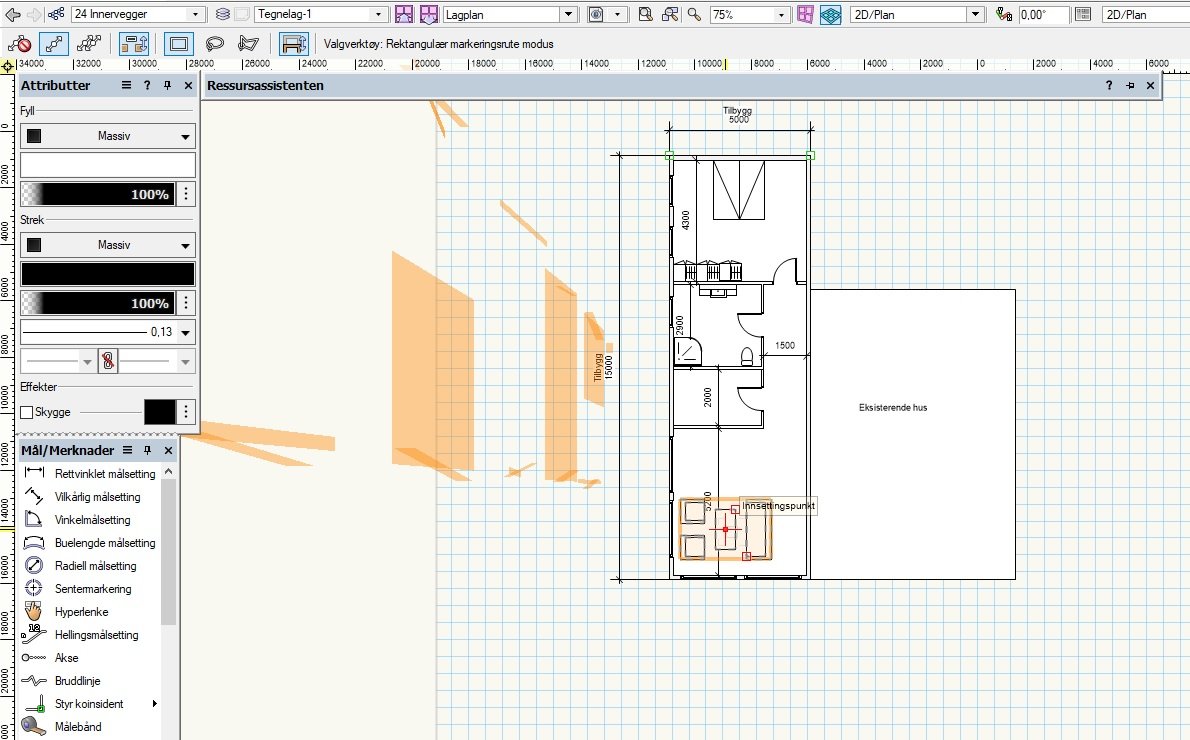Enable the Skygge effect checkbox
Screen dimensions: 1190x740
[x=26, y=411]
